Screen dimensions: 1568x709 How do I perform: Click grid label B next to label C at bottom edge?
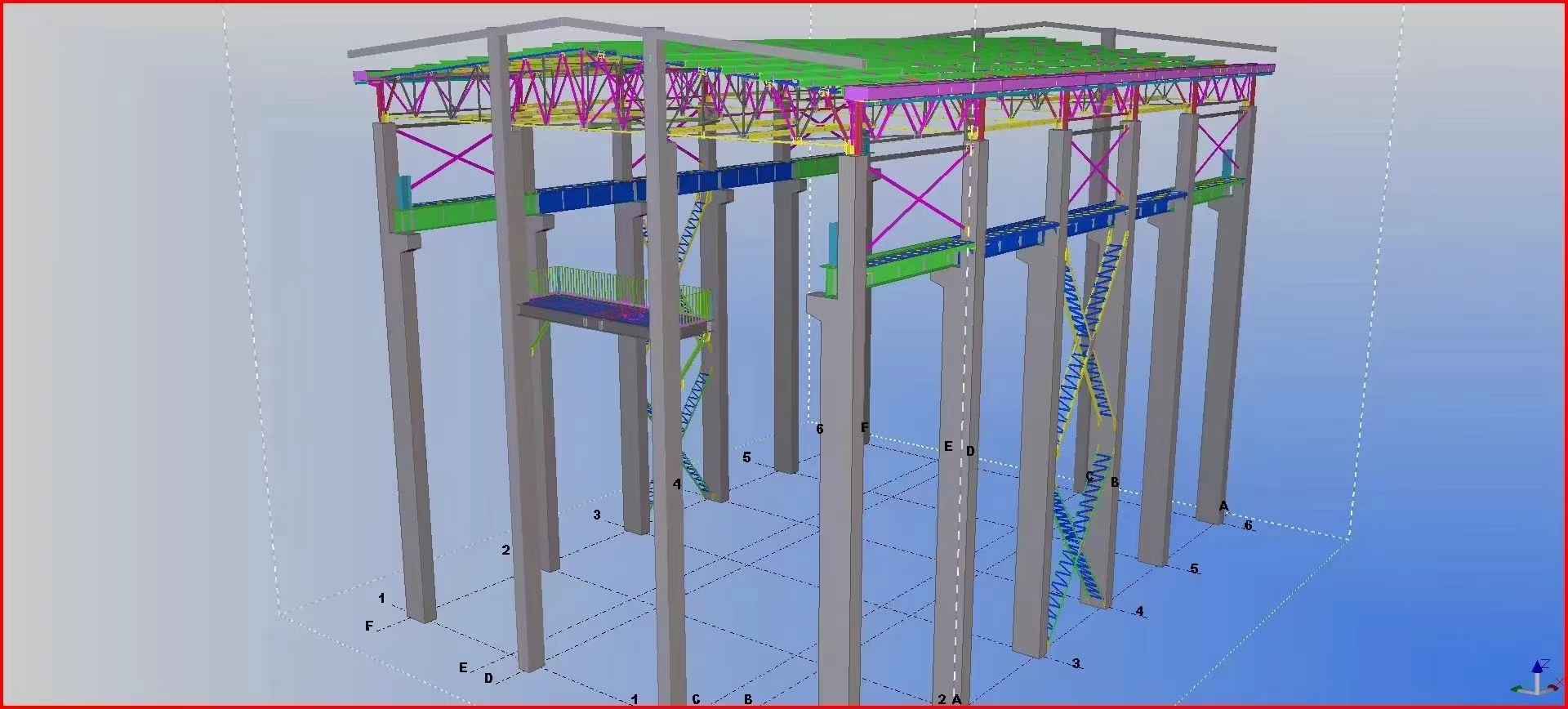(x=747, y=699)
